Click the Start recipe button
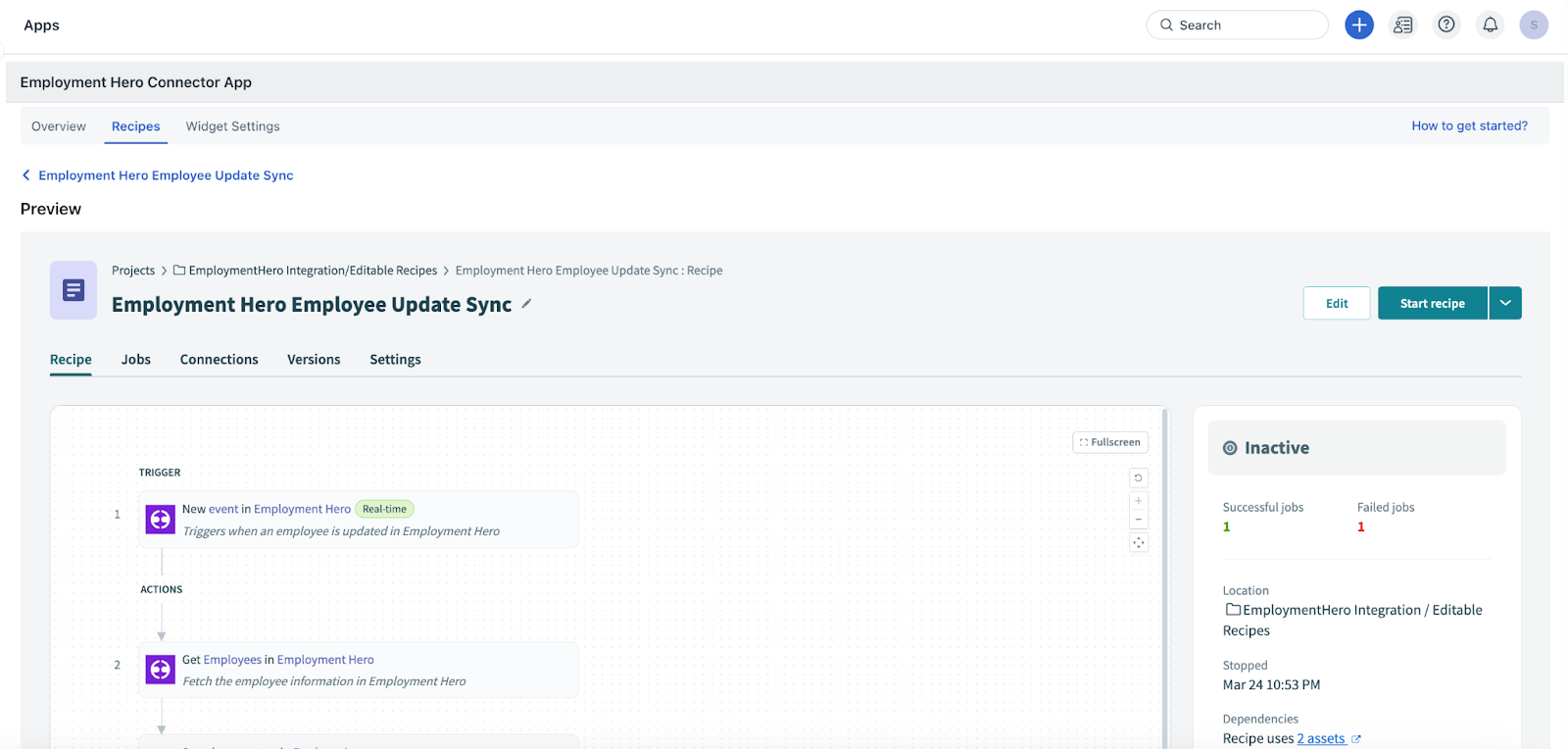 click(1432, 303)
